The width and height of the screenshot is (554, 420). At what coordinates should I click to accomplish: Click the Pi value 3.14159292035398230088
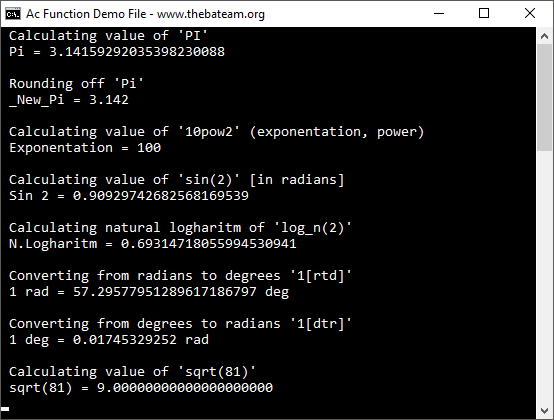click(x=137, y=52)
